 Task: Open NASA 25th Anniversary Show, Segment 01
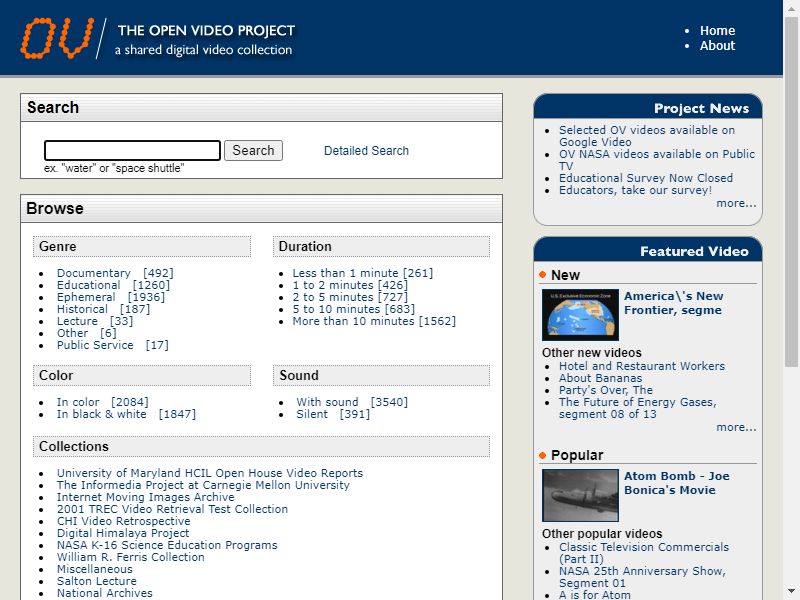coord(642,577)
